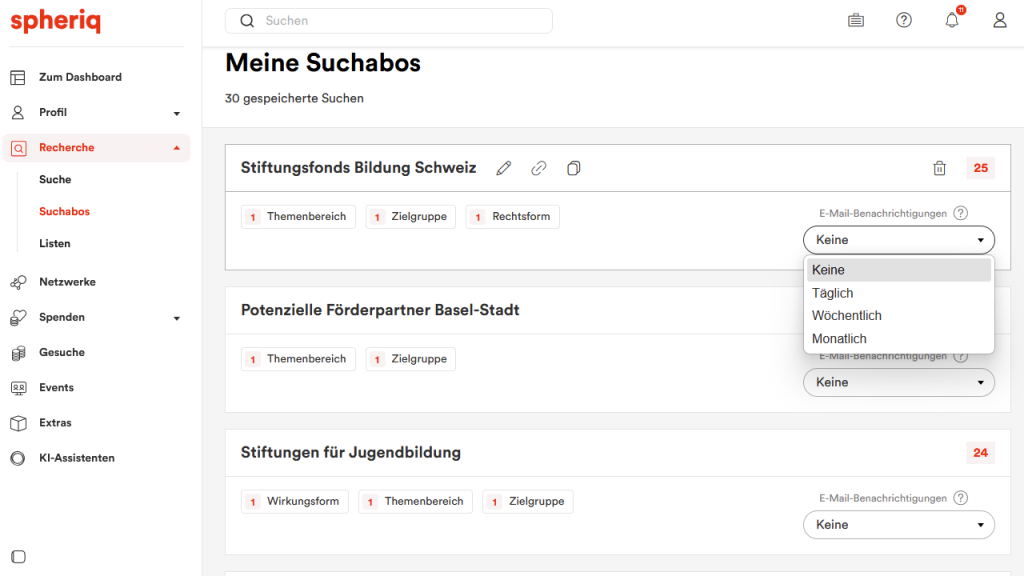1024x576 pixels.
Task: Edit Stiftungsfonds Bildung Schweiz with pencil icon
Action: pyautogui.click(x=504, y=168)
